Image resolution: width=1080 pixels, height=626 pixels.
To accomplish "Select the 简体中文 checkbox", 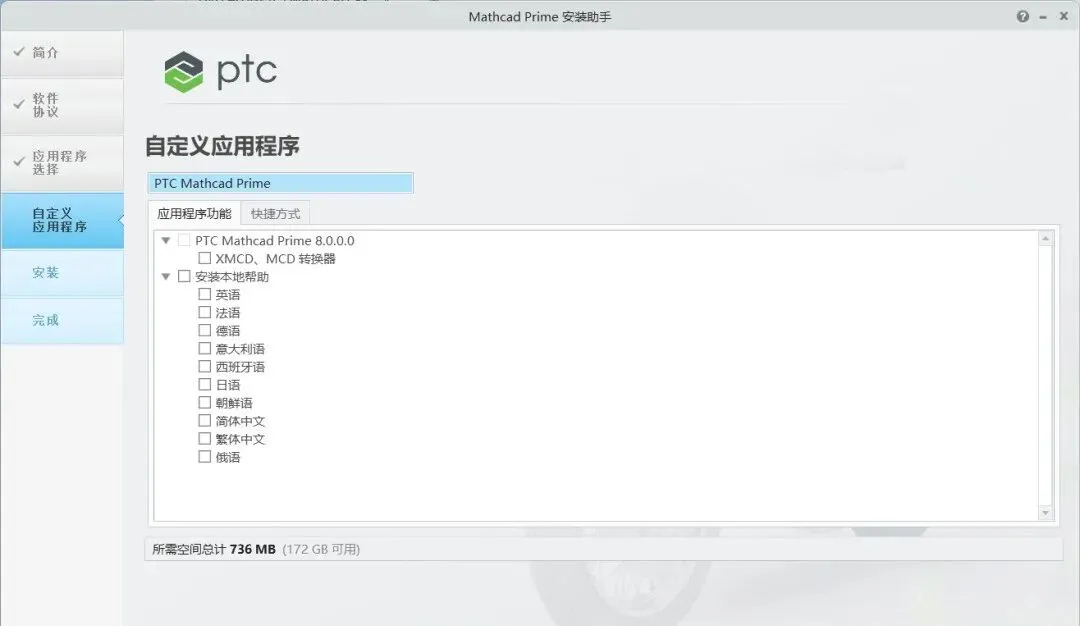I will [205, 420].
